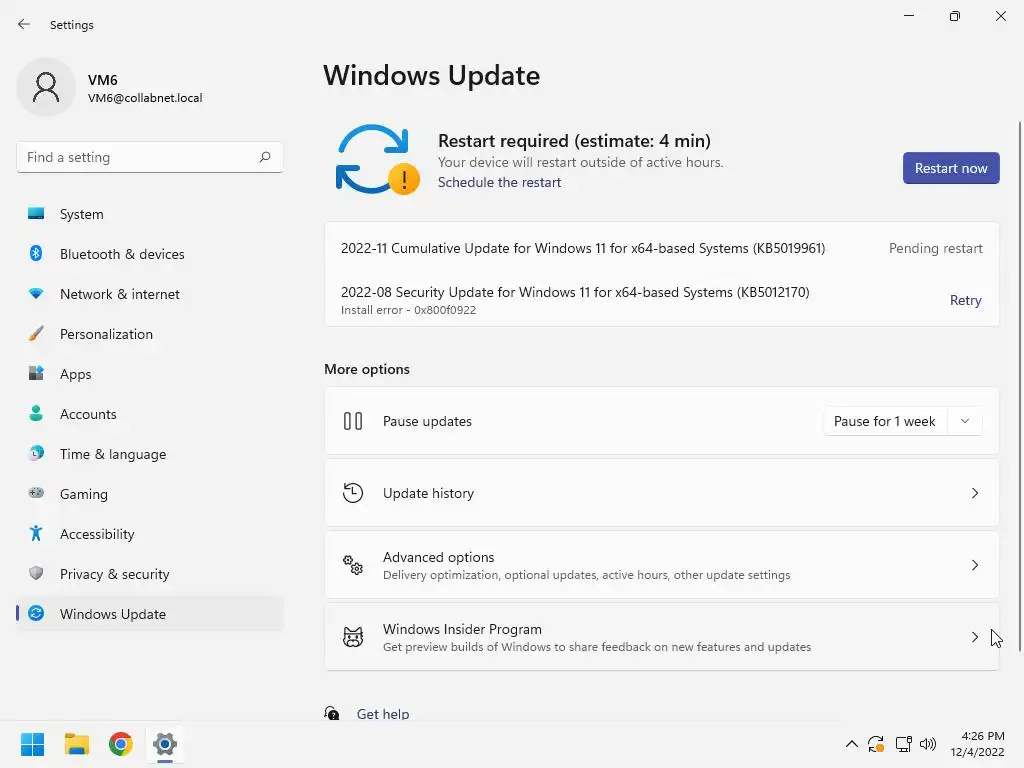Open File Explorer from the taskbar
1024x768 pixels.
click(77, 744)
